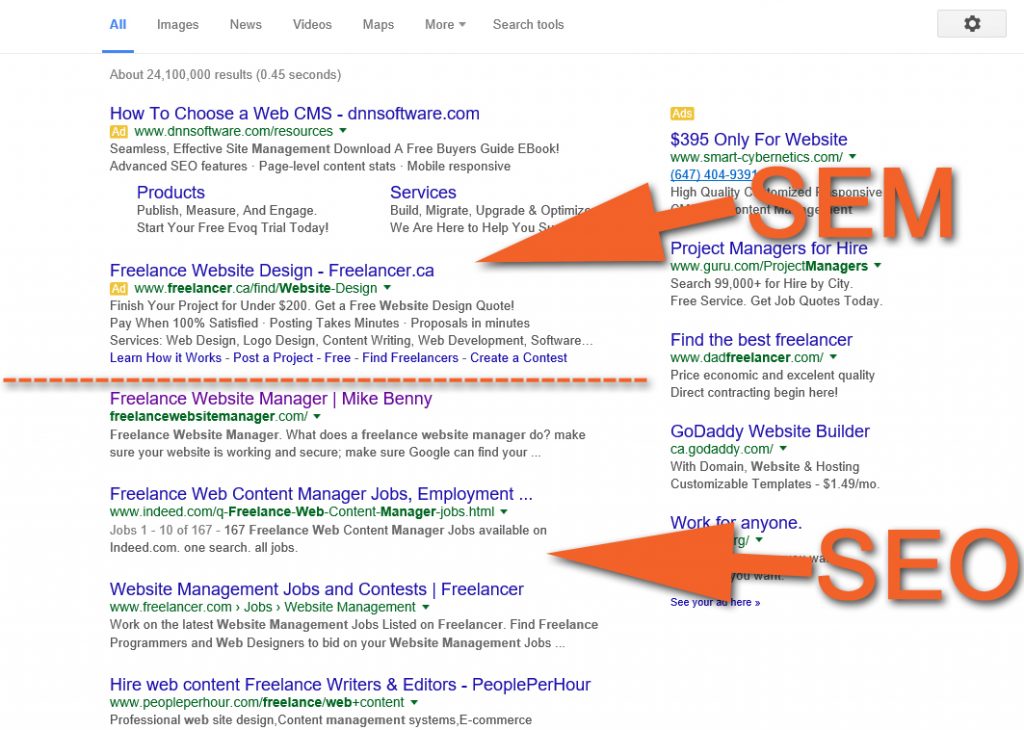Screen dimensions: 1024x730
Task: Expand arrow beside smart-cybernetics.com URL
Action: pyautogui.click(x=852, y=157)
